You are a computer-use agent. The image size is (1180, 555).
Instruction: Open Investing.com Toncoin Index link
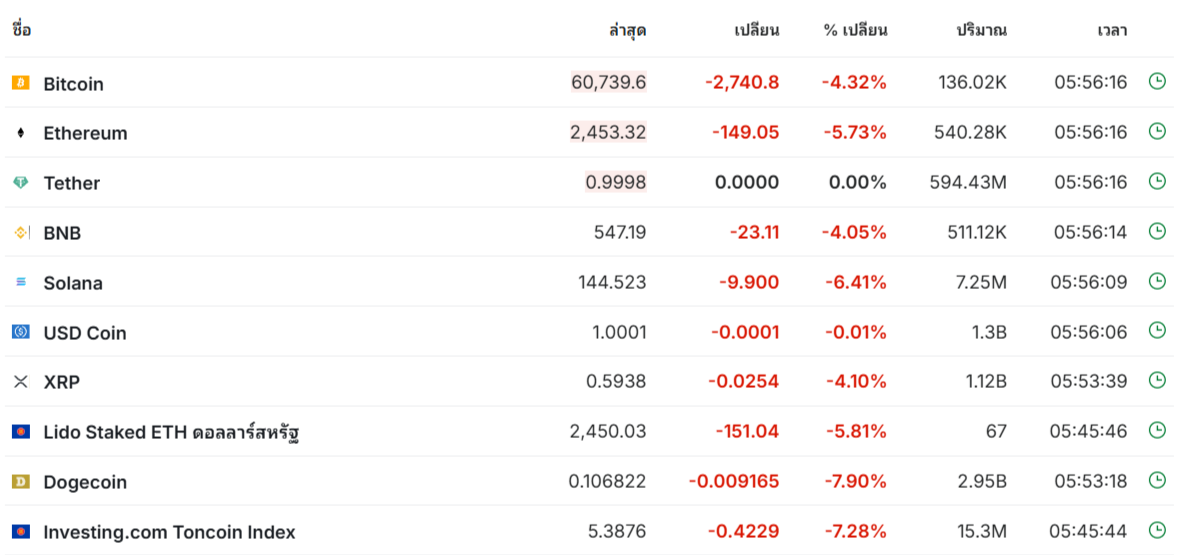(x=169, y=532)
